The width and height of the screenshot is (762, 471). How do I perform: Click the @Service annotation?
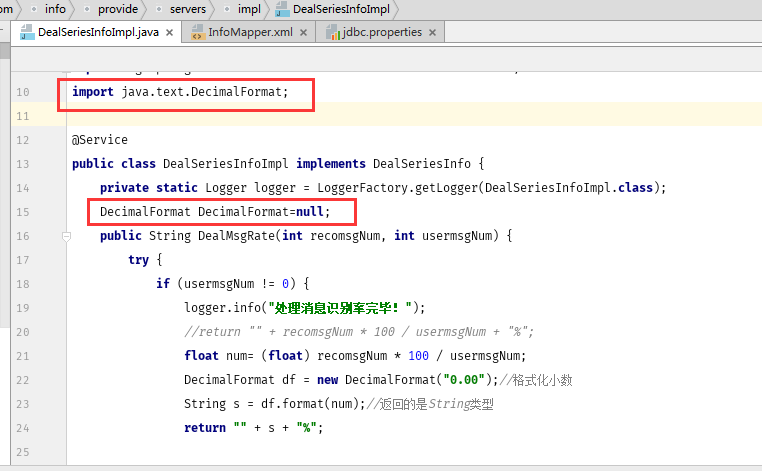point(100,140)
